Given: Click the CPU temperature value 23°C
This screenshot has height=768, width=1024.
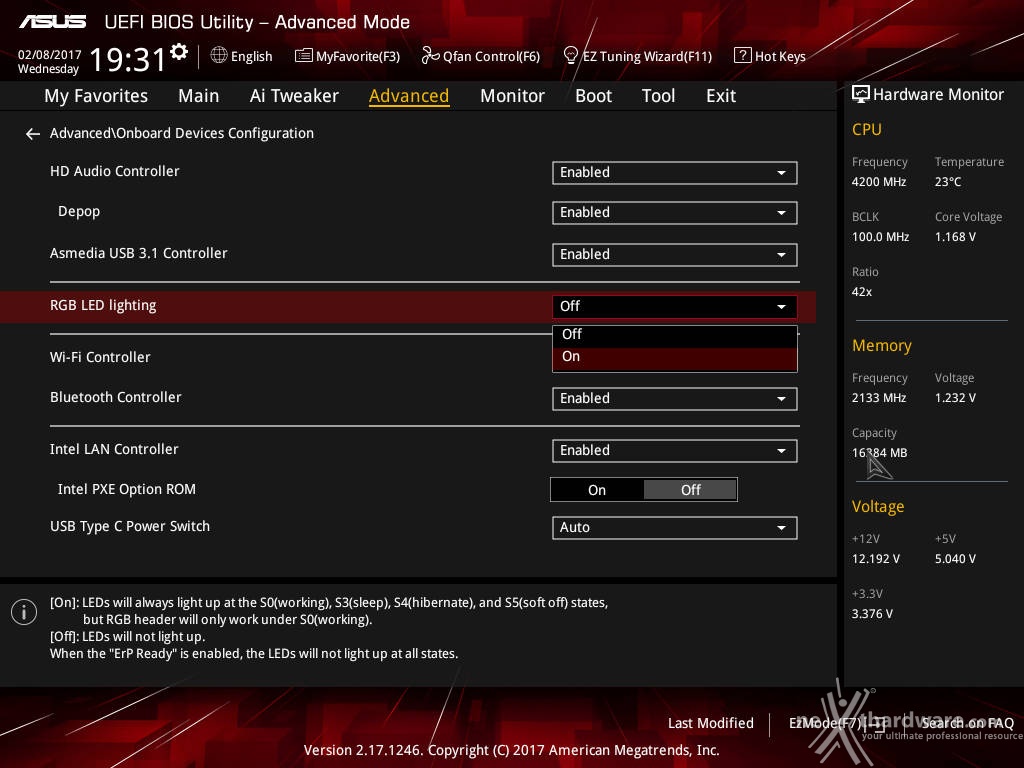Looking at the screenshot, I should [948, 182].
